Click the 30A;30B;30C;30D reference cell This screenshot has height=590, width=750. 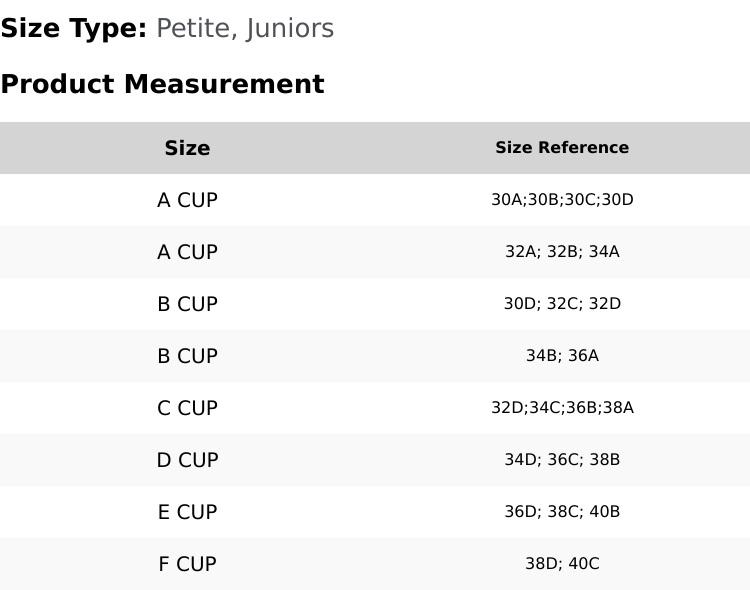point(562,200)
